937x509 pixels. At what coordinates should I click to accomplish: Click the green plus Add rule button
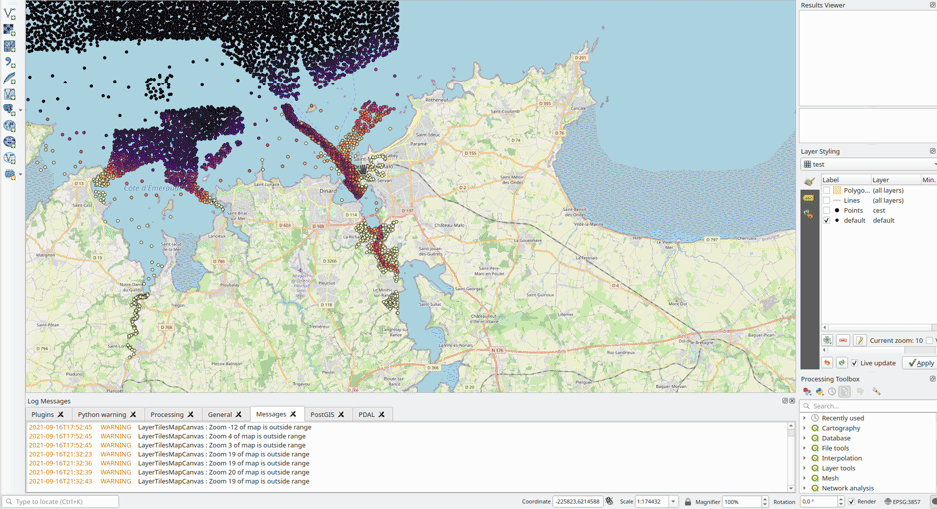pyautogui.click(x=827, y=340)
